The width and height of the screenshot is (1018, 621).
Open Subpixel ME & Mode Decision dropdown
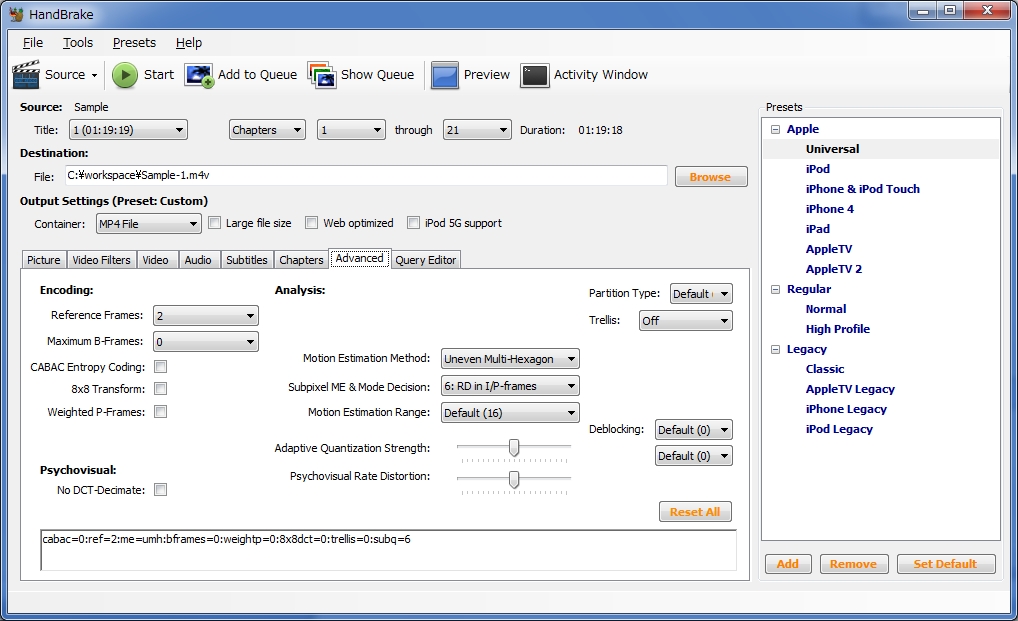click(x=510, y=386)
